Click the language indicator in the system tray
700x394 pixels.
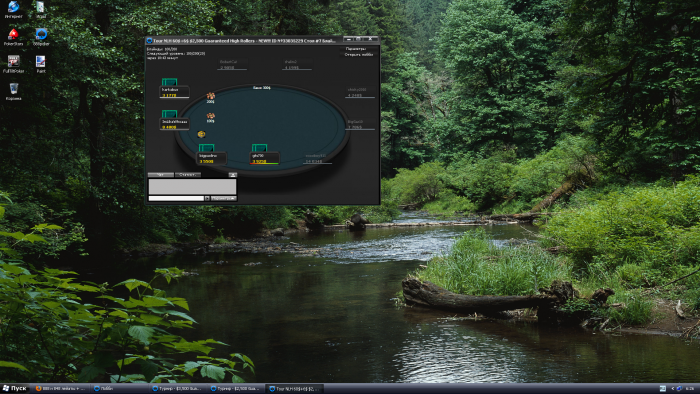tap(662, 389)
